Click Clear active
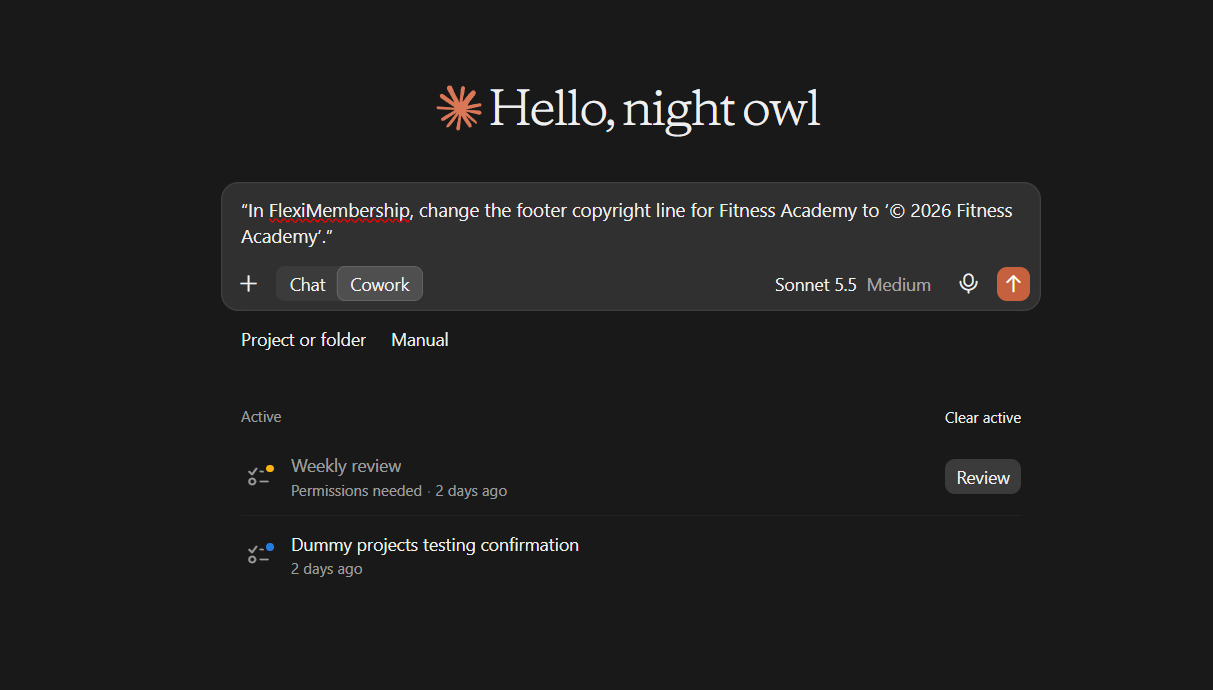The height and width of the screenshot is (690, 1213). [983, 418]
